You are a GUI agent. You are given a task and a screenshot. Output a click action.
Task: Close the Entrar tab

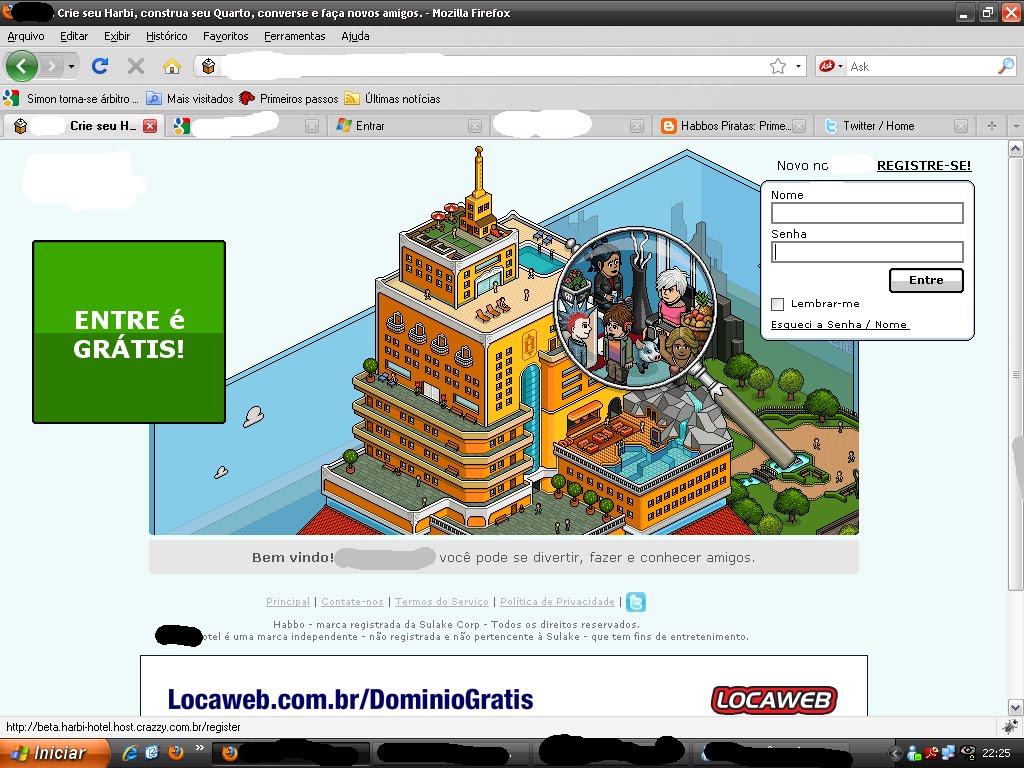coord(475,126)
